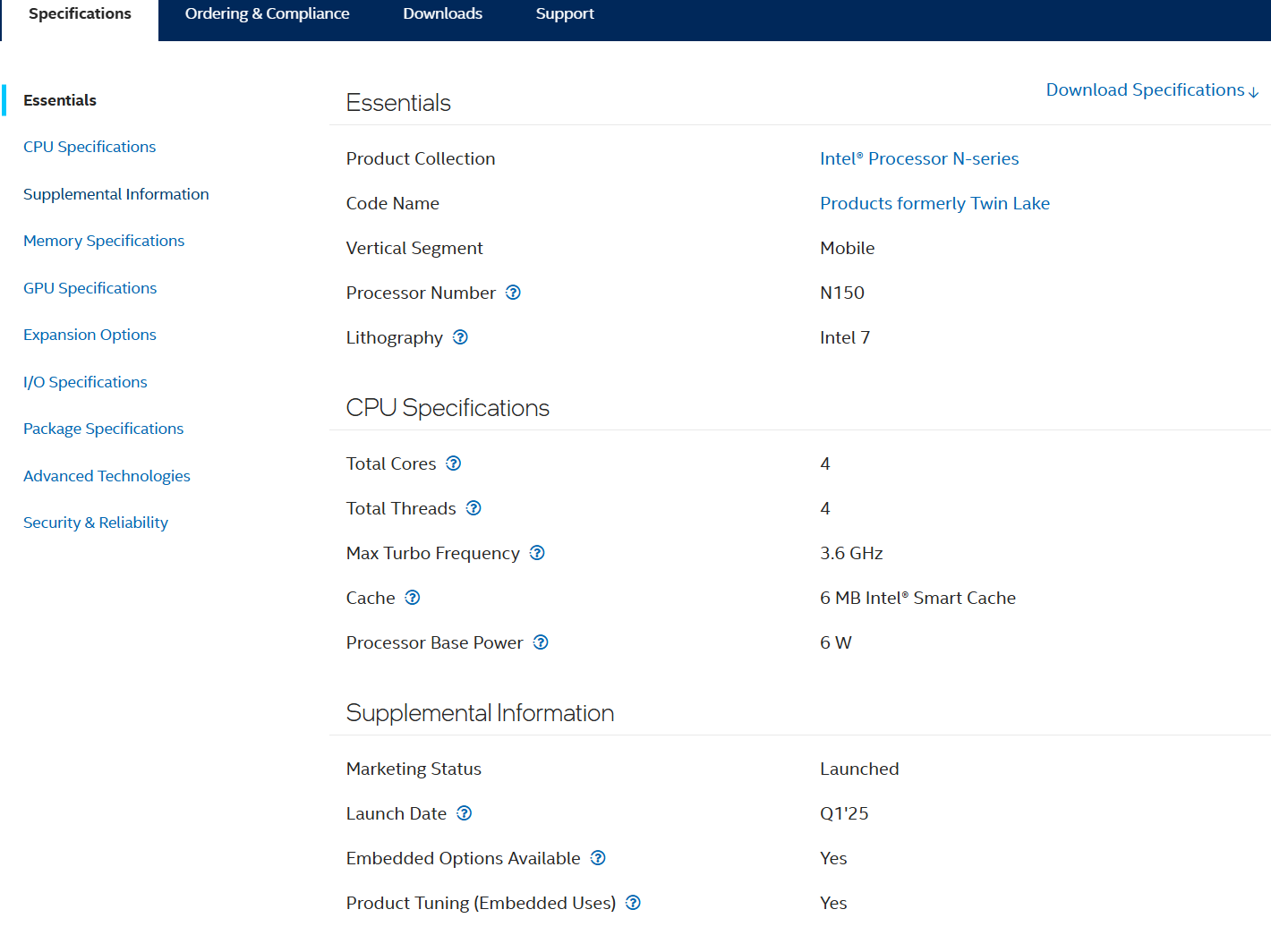Click the Essentials section heading
The image size is (1271, 952).
pos(398,103)
